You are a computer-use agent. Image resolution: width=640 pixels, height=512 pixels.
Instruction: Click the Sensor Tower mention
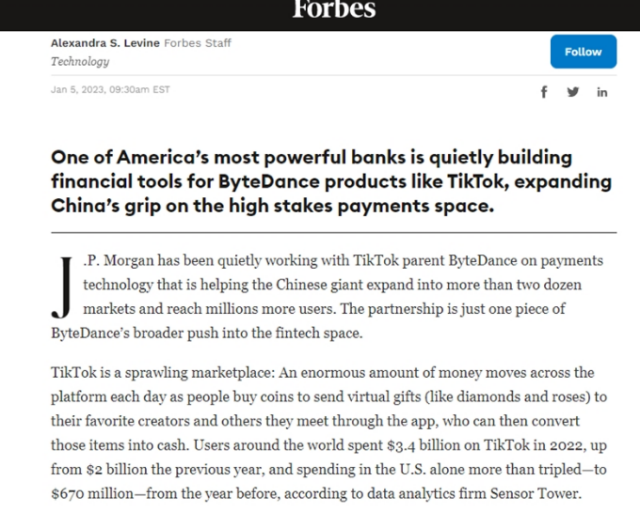pos(534,493)
